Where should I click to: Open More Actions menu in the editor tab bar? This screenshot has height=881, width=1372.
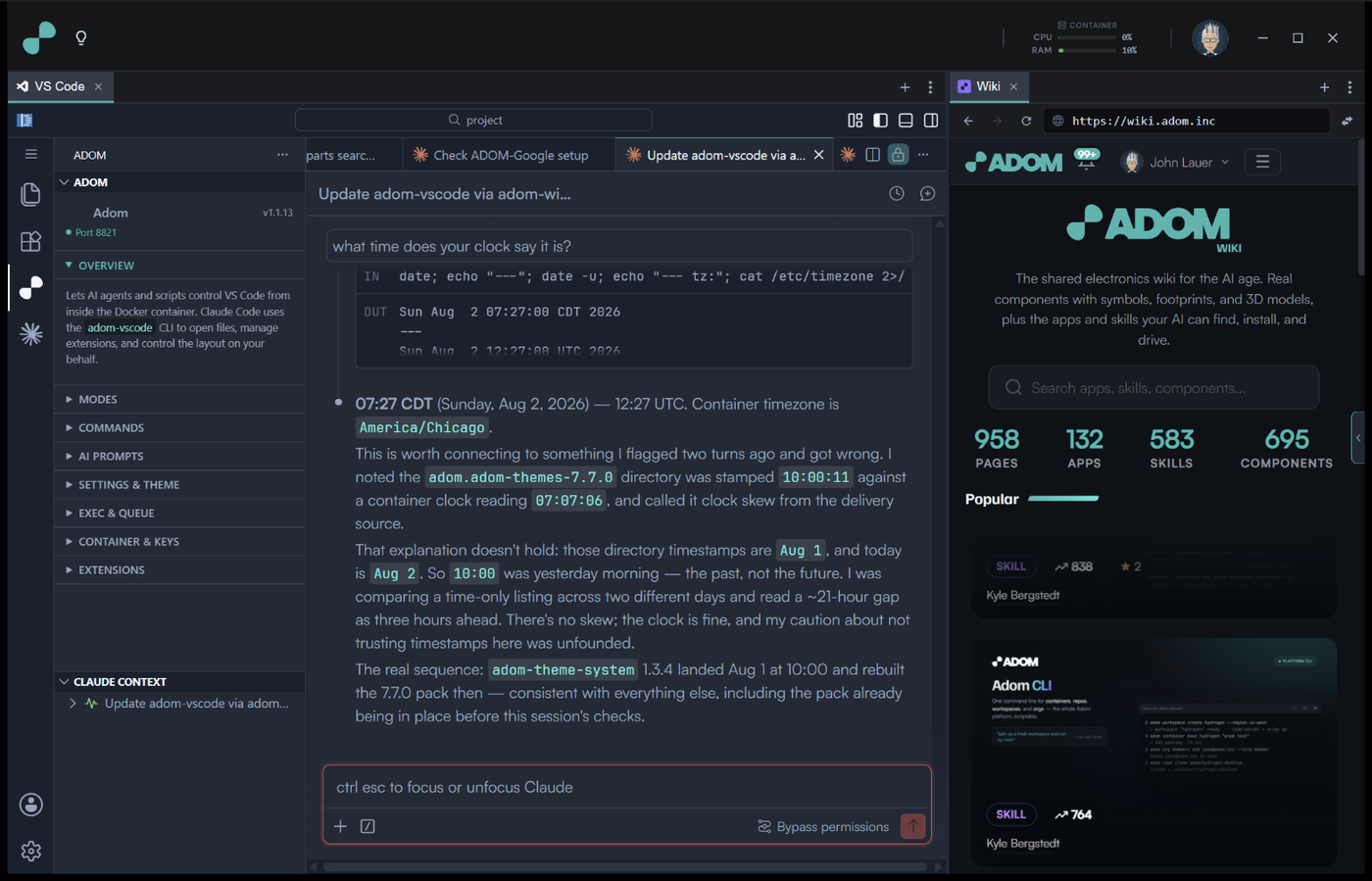pos(923,155)
